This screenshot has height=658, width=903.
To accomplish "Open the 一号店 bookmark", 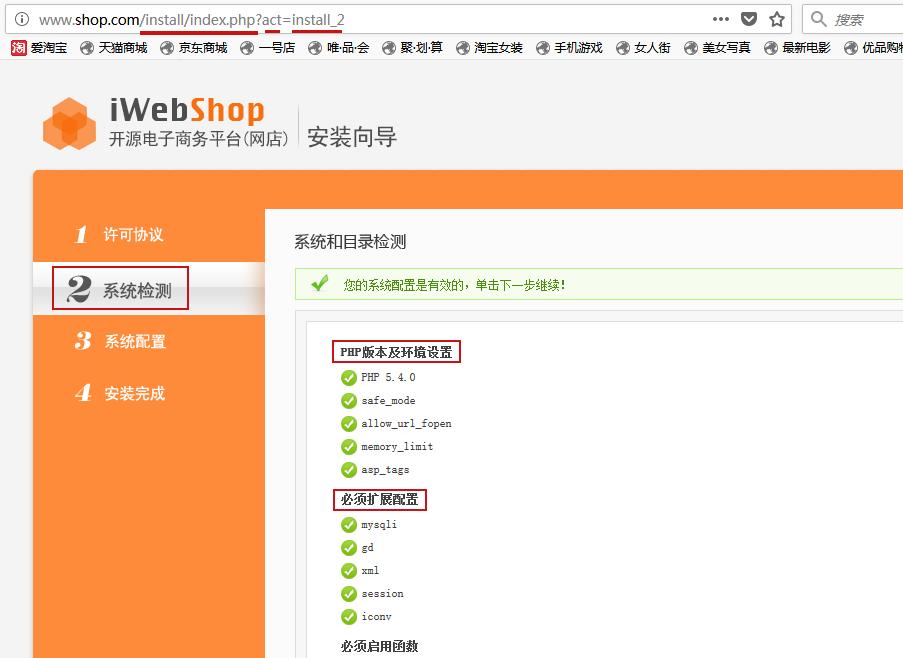I will (x=267, y=48).
